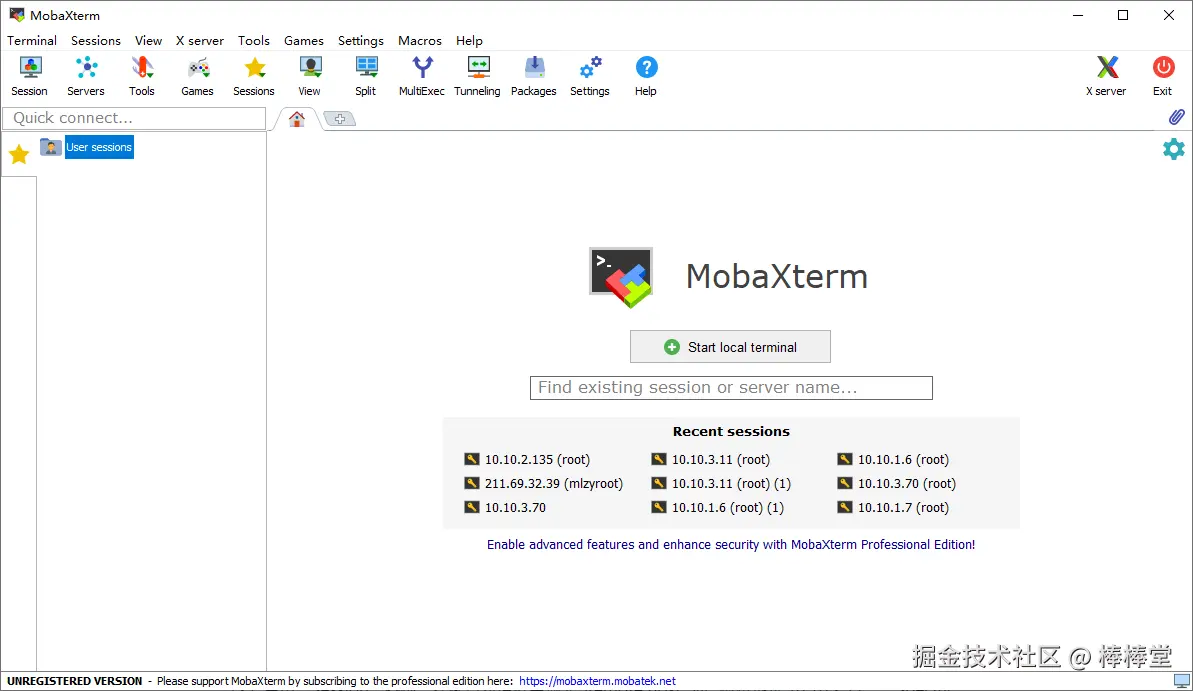1193x691 pixels.
Task: Click the Exit power icon
Action: tap(1163, 76)
